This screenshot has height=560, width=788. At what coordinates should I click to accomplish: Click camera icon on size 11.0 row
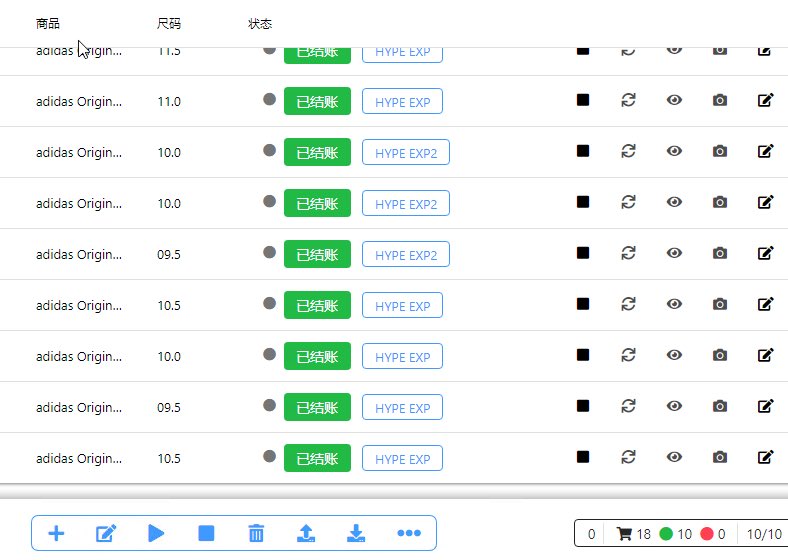720,101
